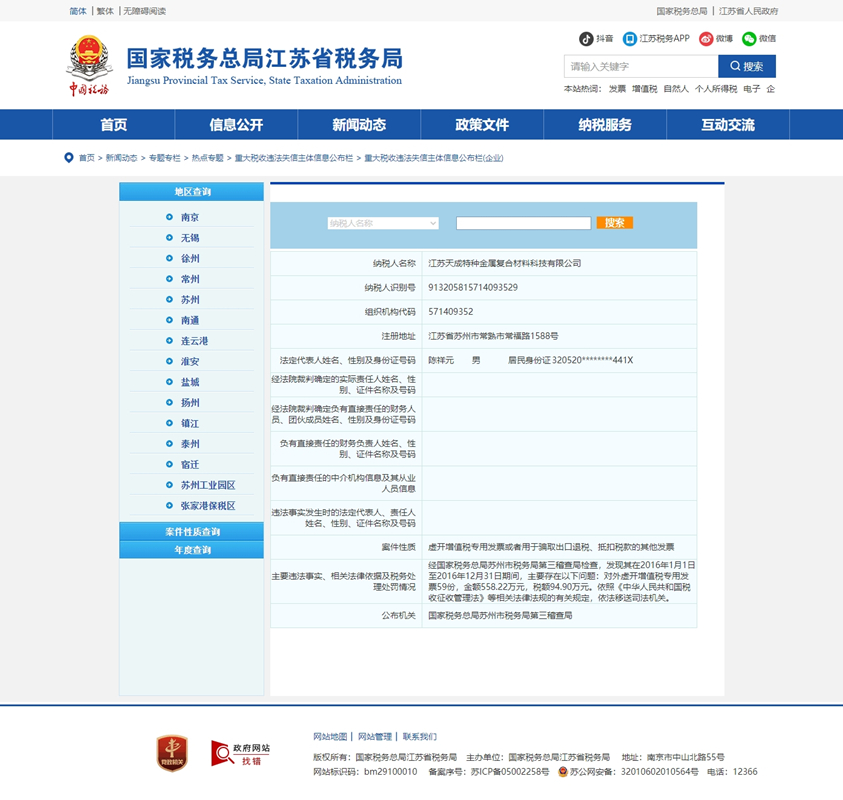The height and width of the screenshot is (800, 843).
Task: Select the 泰州 region
Action: pos(190,444)
